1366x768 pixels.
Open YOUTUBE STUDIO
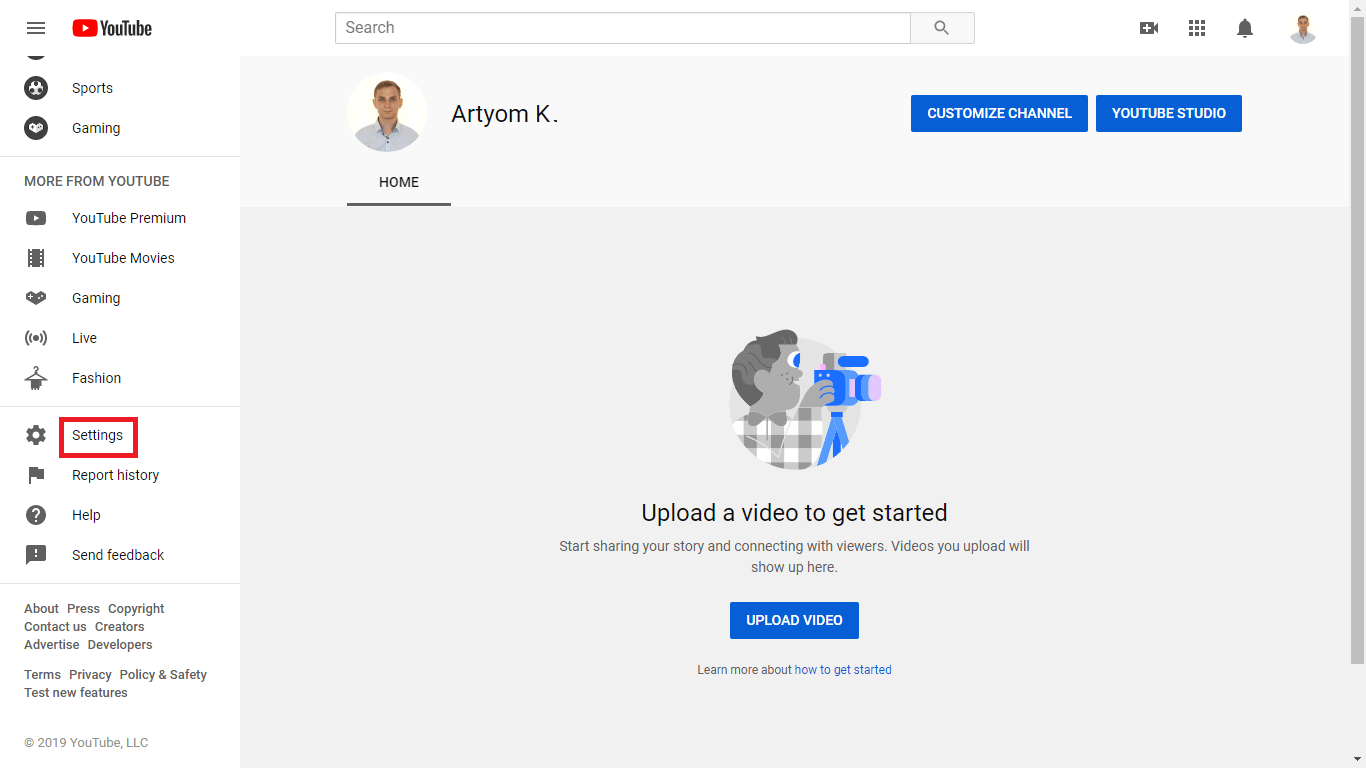click(1168, 114)
